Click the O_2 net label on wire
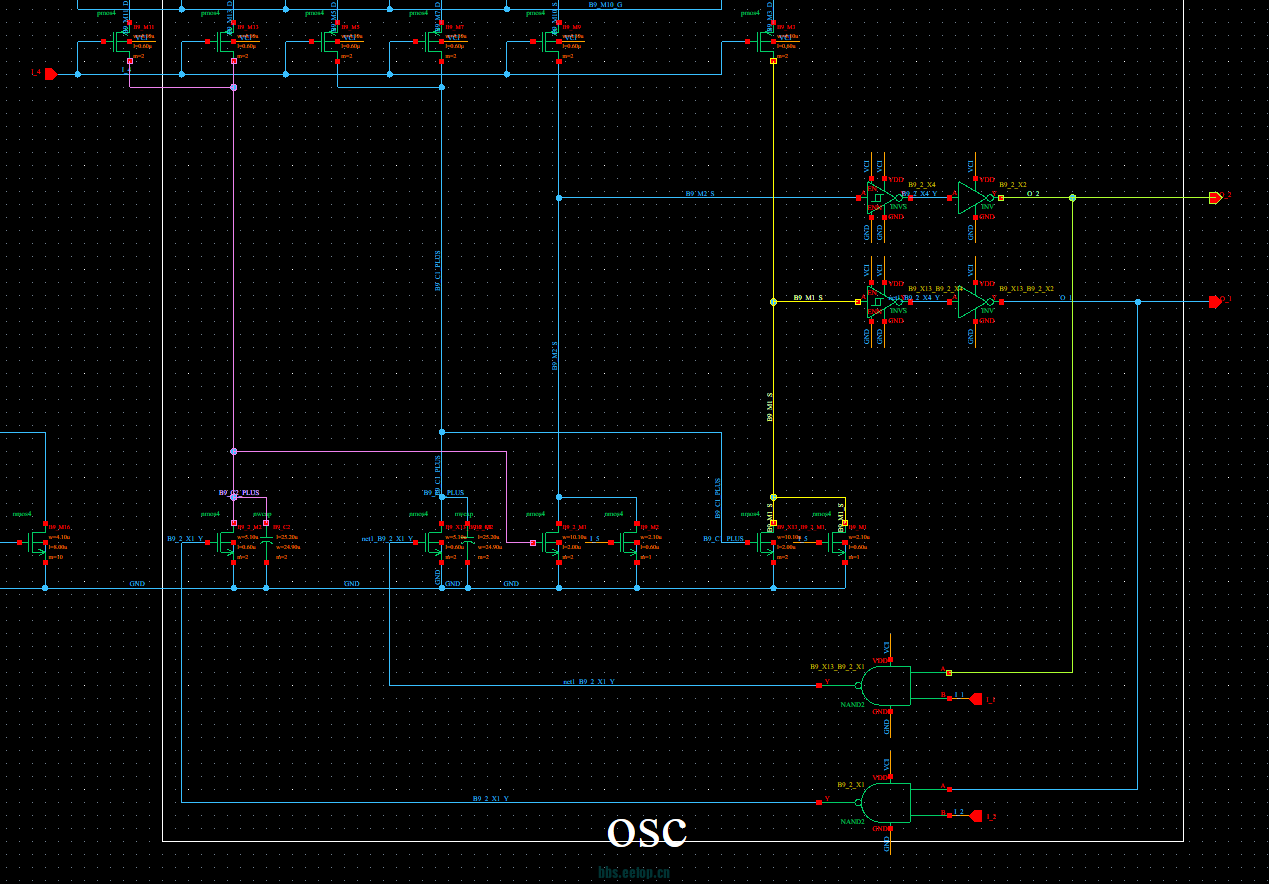This screenshot has height=884, width=1269. point(1033,194)
